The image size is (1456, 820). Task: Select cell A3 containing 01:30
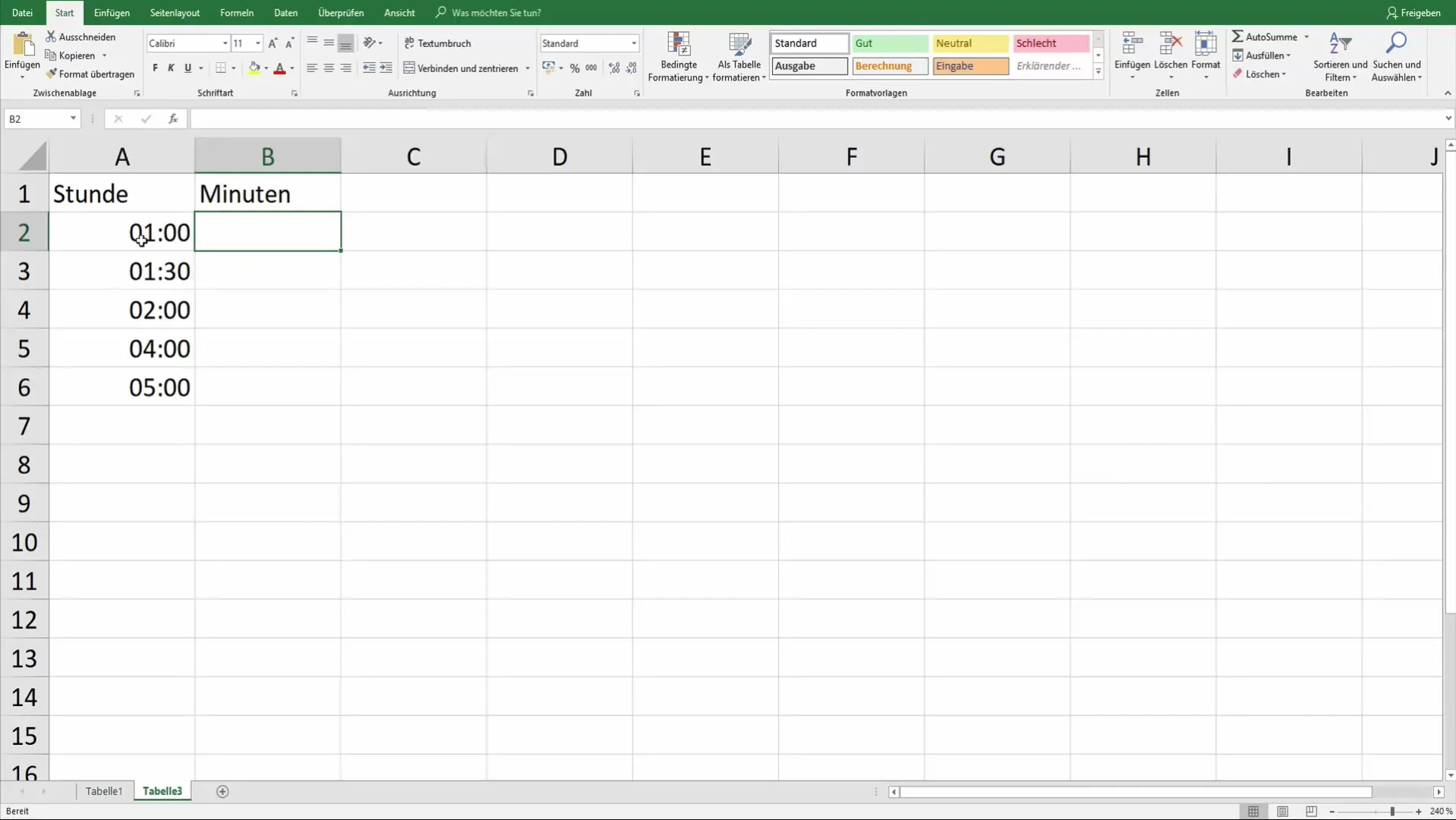click(x=121, y=271)
